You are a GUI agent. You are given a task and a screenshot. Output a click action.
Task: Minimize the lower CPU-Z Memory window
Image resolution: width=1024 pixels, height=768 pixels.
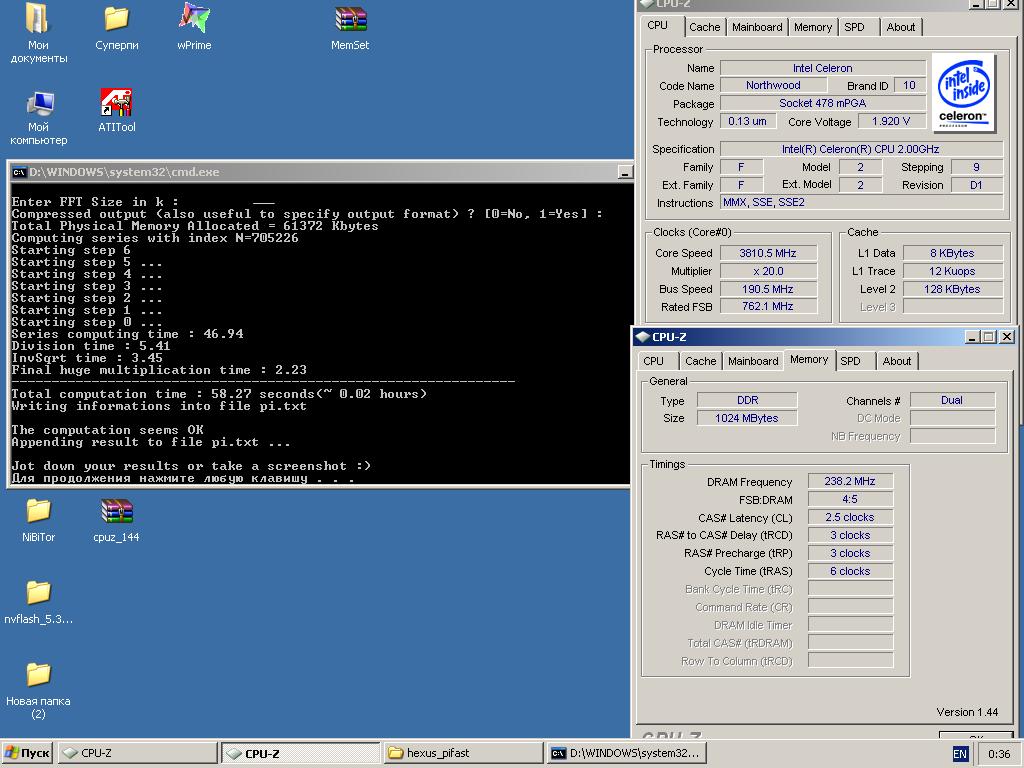click(972, 337)
